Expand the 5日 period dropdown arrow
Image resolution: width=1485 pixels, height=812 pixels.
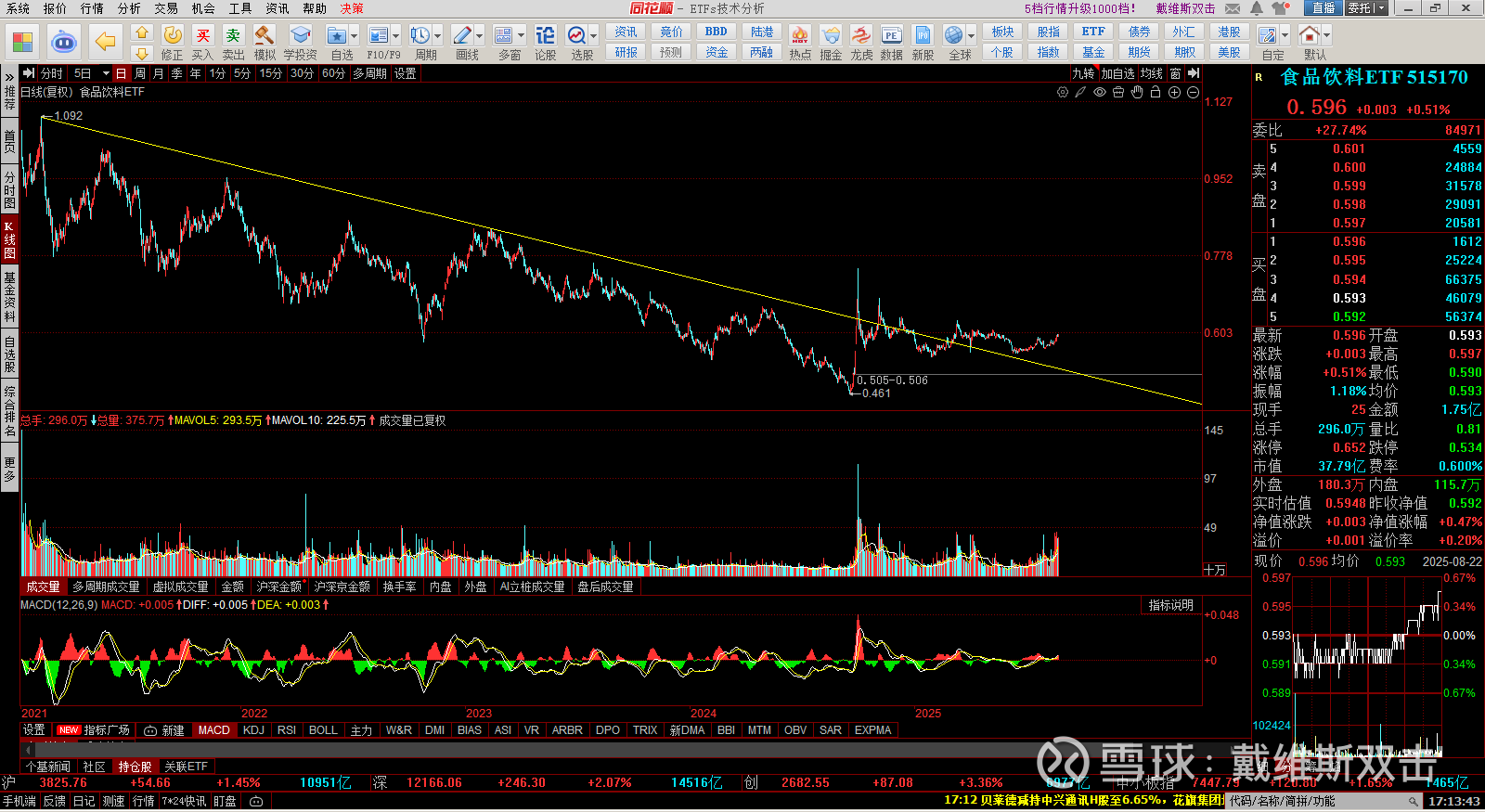tap(106, 73)
